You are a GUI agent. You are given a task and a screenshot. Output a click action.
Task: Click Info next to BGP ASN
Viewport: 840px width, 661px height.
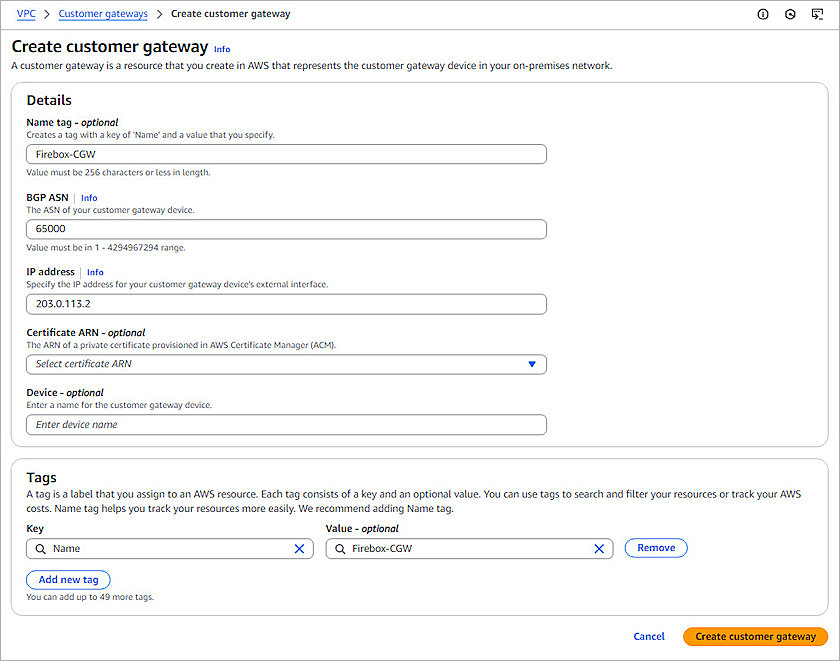point(89,197)
